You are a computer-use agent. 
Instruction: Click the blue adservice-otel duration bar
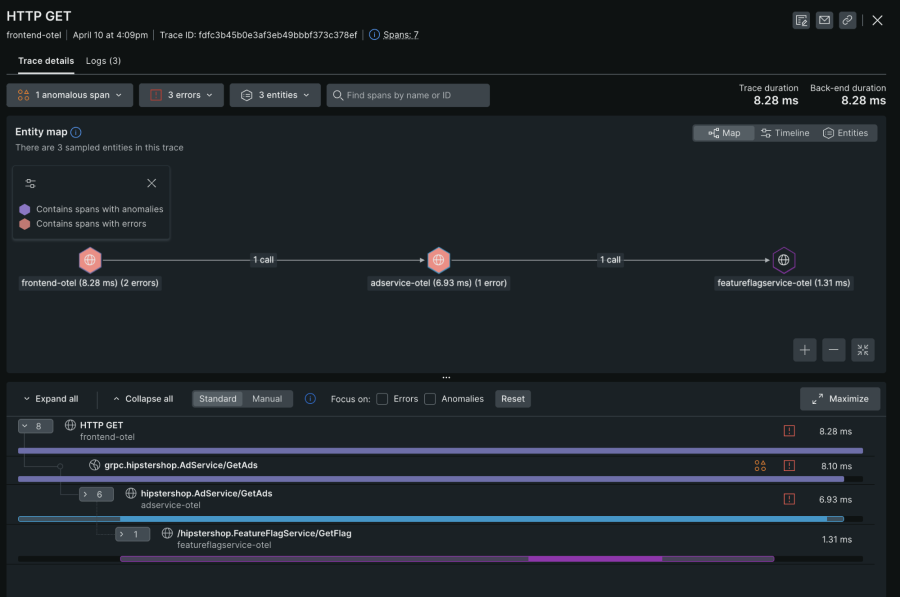point(431,519)
